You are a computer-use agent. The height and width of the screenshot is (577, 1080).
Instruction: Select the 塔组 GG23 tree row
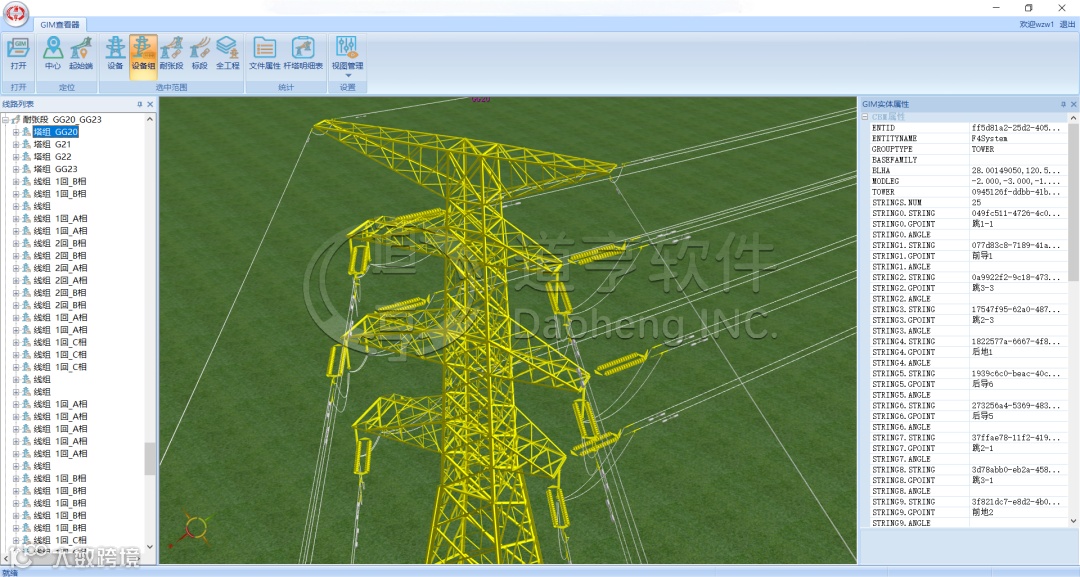point(55,169)
